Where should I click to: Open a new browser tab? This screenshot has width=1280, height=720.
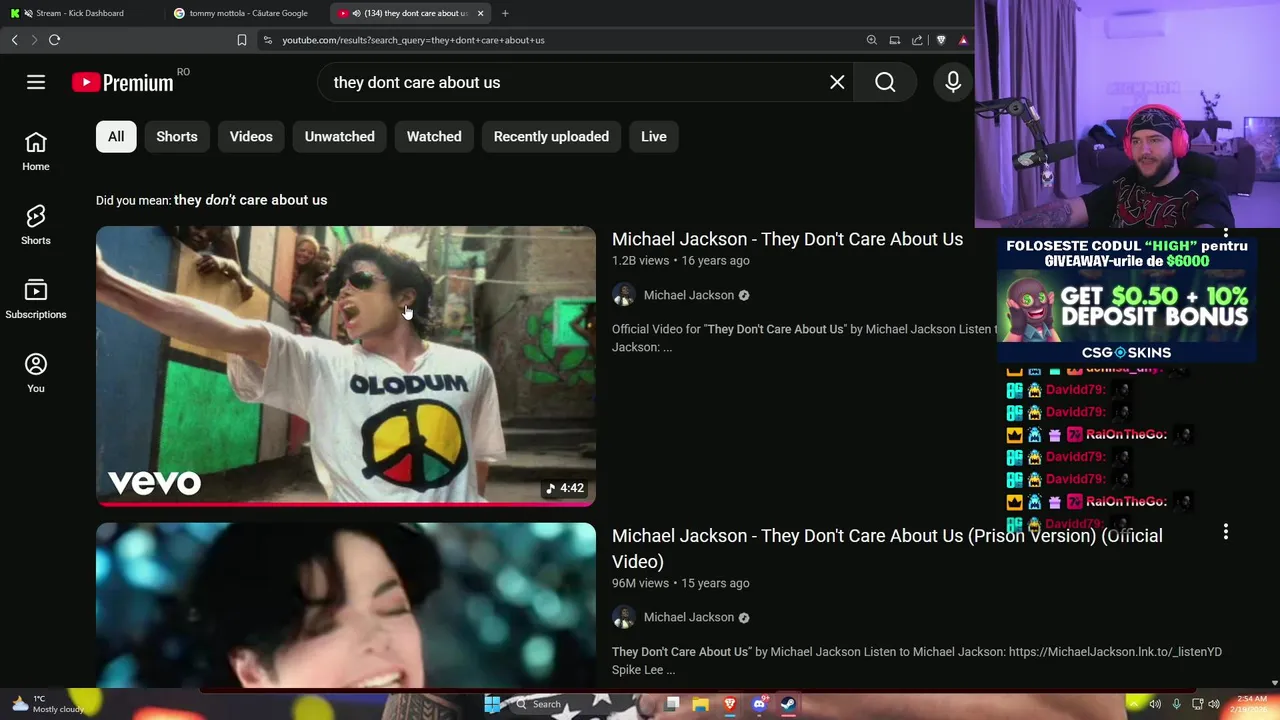[505, 13]
